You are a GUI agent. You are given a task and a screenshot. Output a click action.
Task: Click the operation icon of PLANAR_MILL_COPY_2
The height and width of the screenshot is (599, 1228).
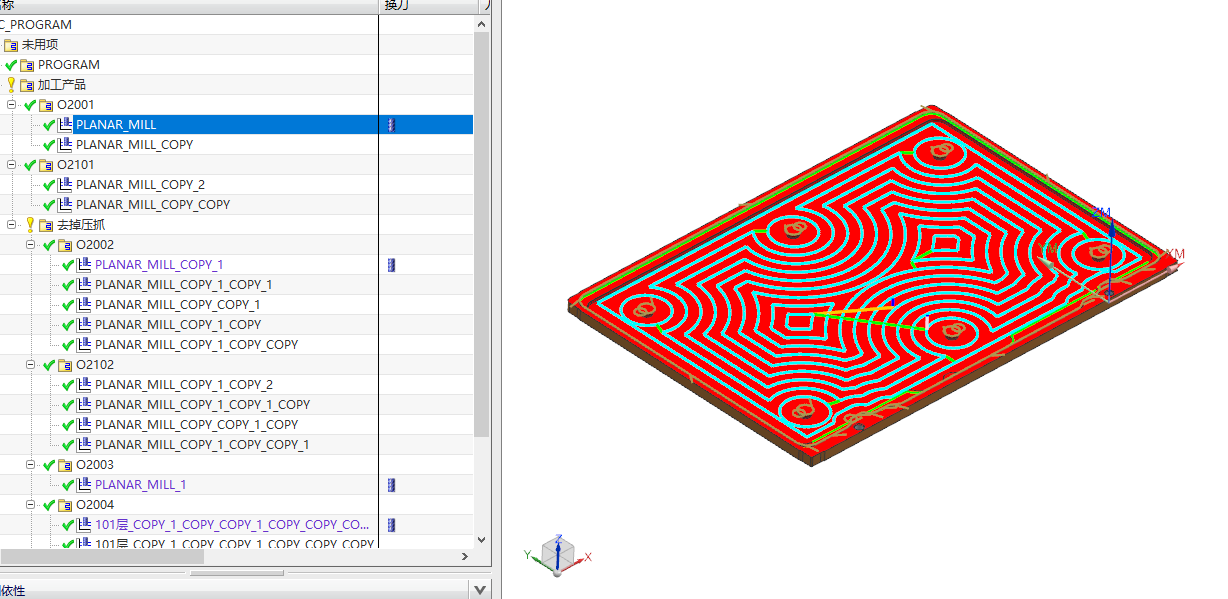point(66,185)
